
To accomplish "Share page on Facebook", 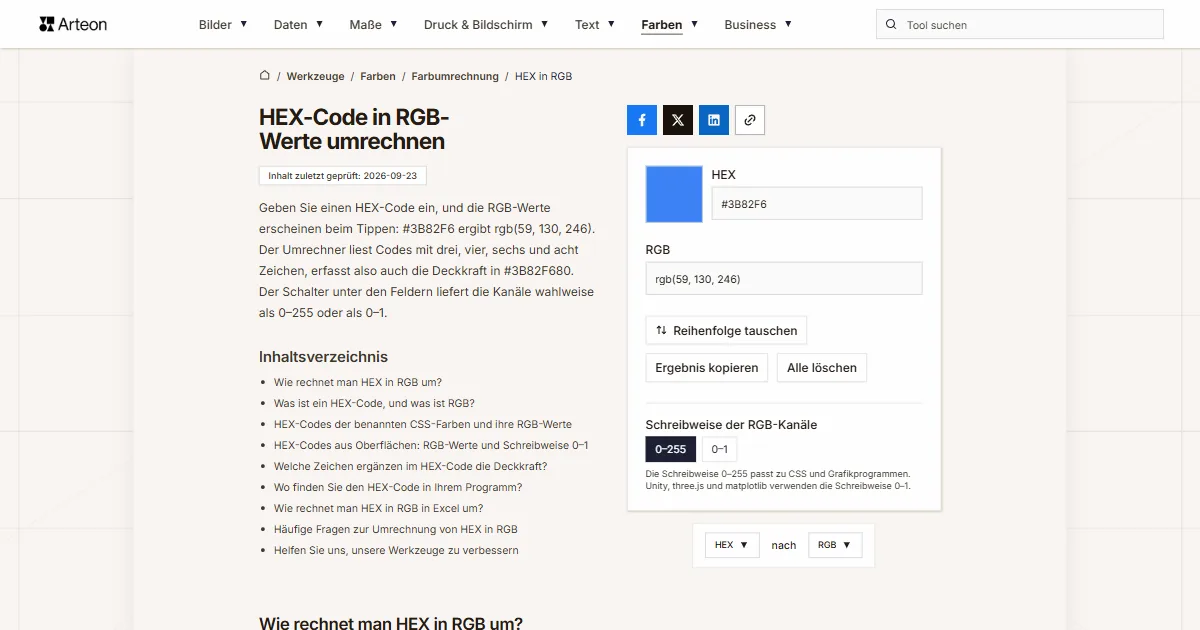I will tap(642, 120).
